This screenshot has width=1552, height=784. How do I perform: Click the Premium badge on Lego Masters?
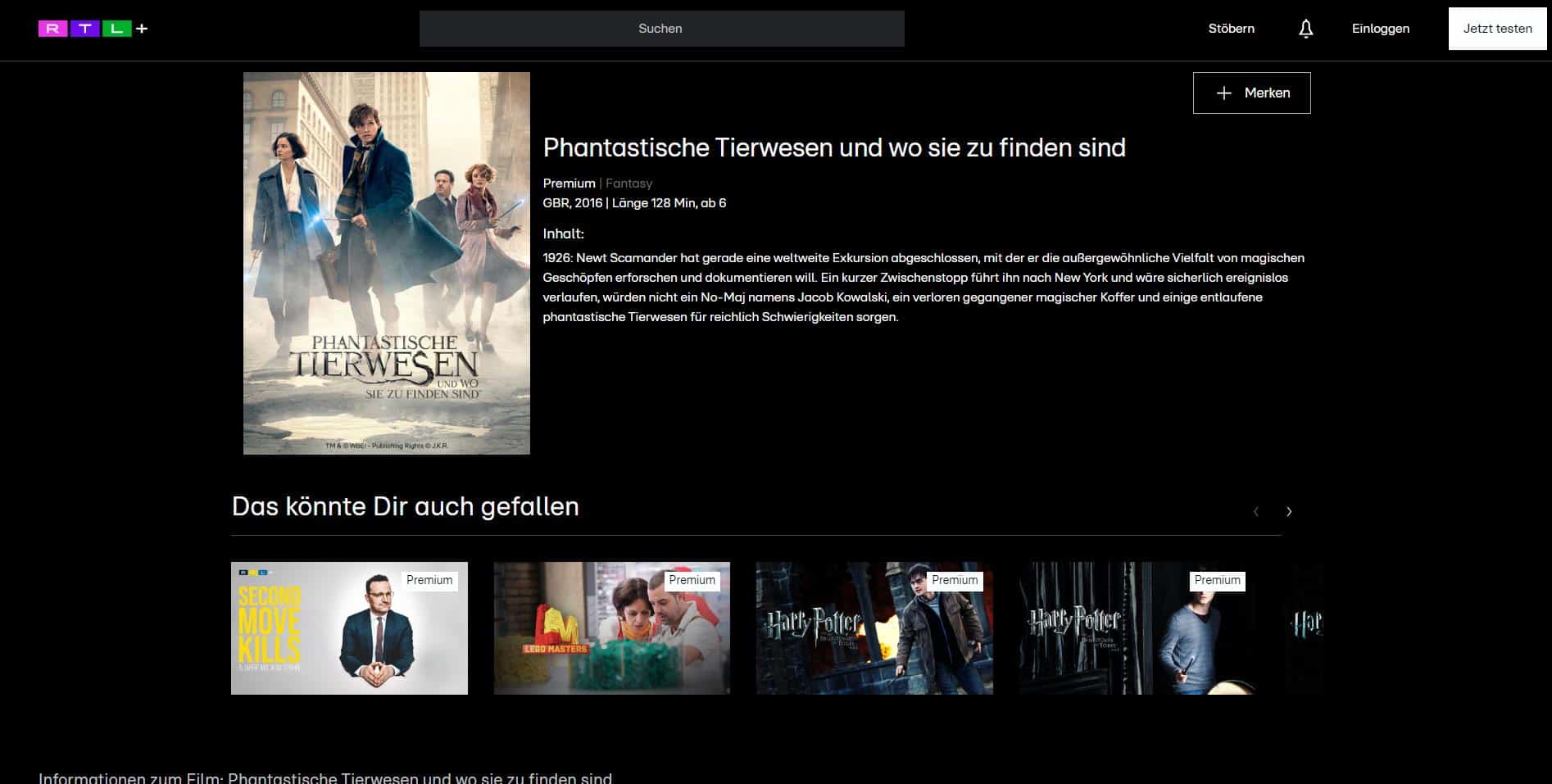click(x=692, y=581)
